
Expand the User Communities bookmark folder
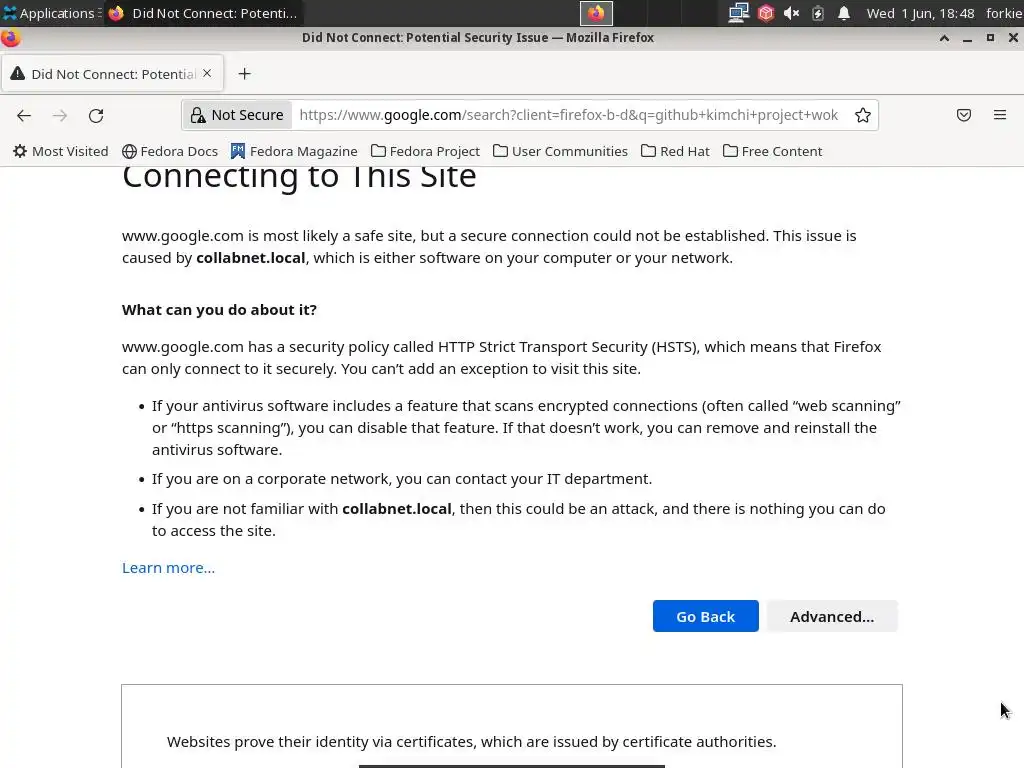(x=560, y=152)
